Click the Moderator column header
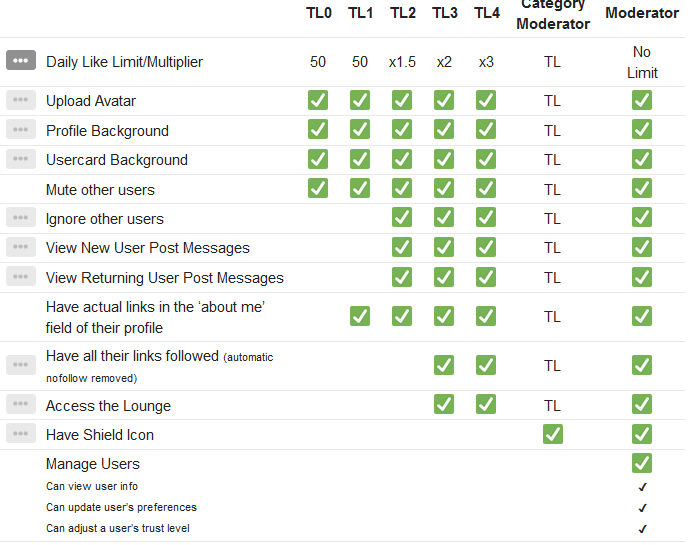700x545 pixels. coord(642,13)
